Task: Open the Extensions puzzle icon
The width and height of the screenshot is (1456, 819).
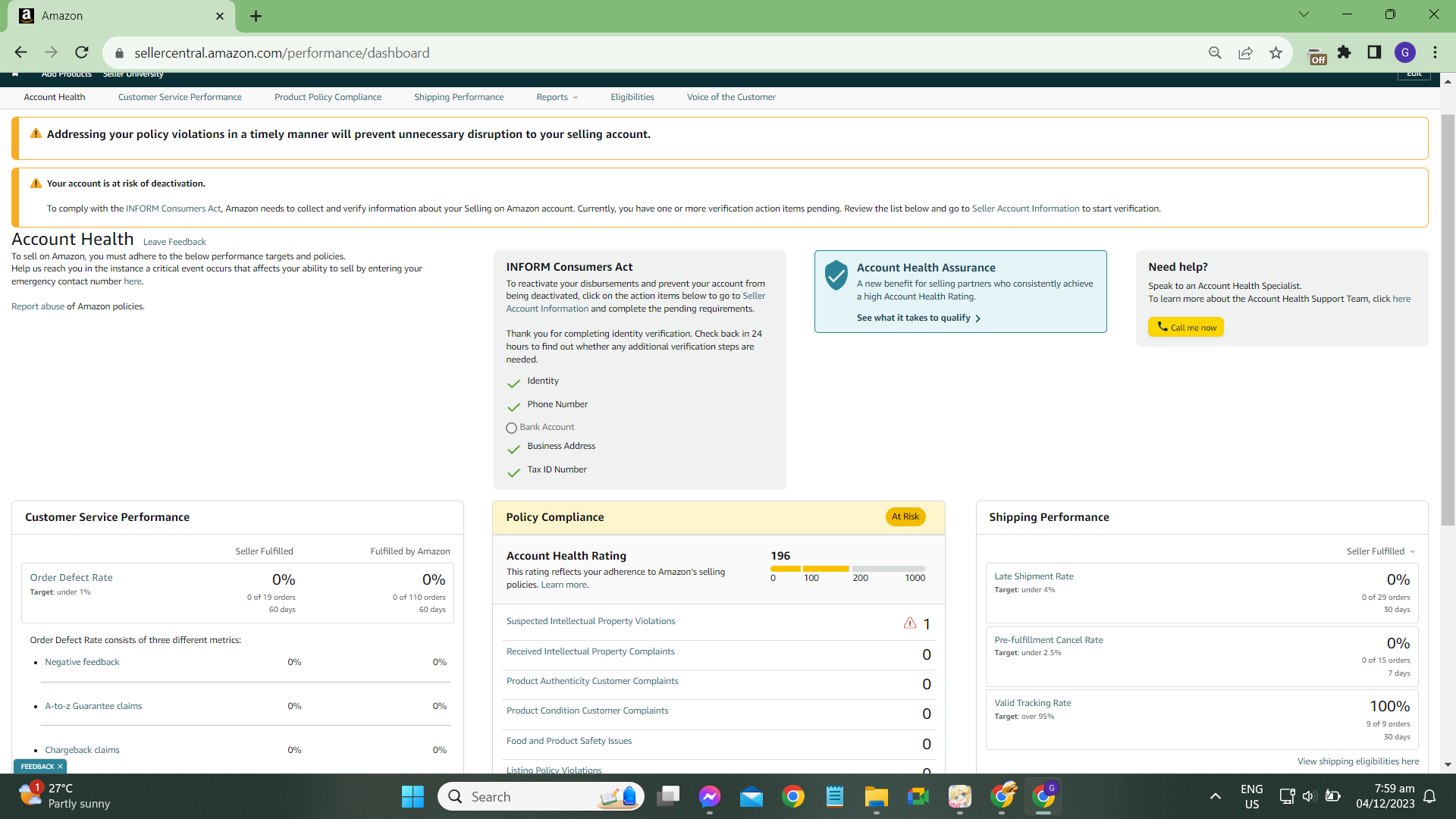Action: point(1345,52)
